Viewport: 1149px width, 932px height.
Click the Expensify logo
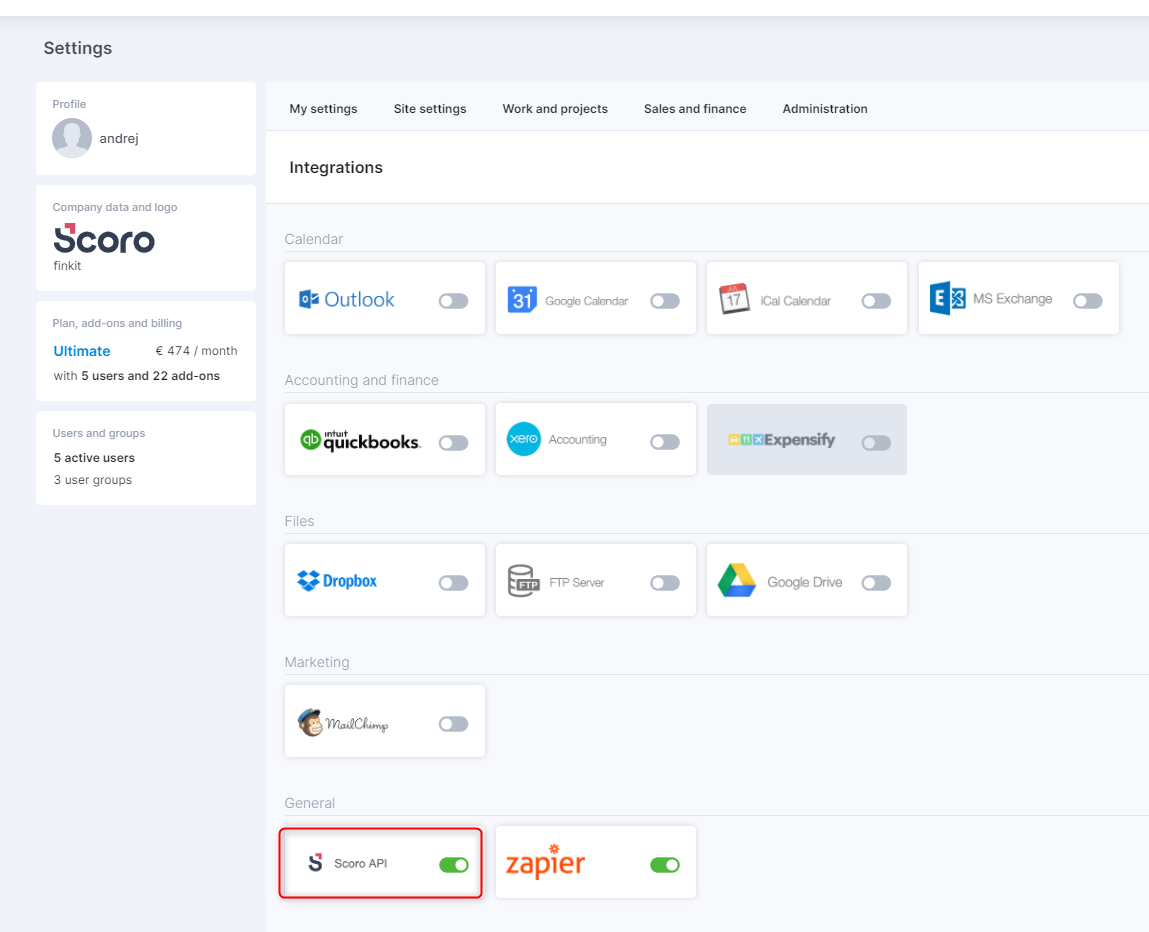[x=781, y=440]
